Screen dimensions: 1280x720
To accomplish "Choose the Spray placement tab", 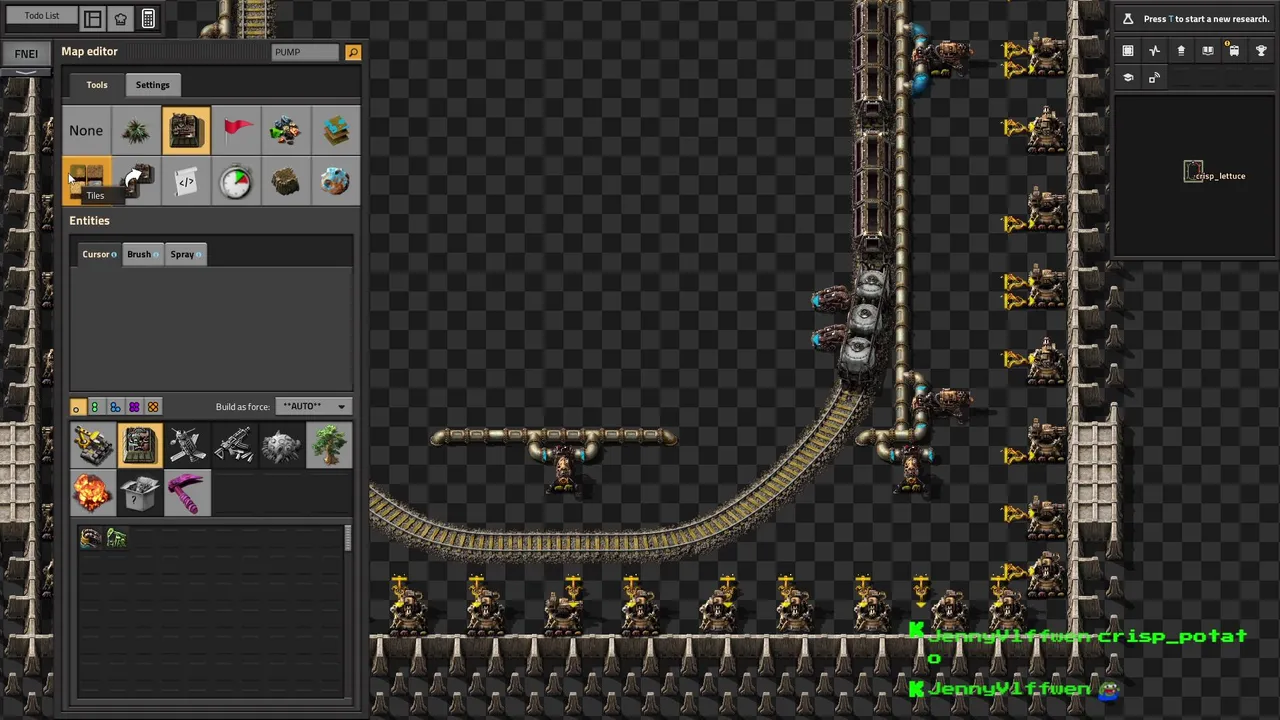I will 186,254.
